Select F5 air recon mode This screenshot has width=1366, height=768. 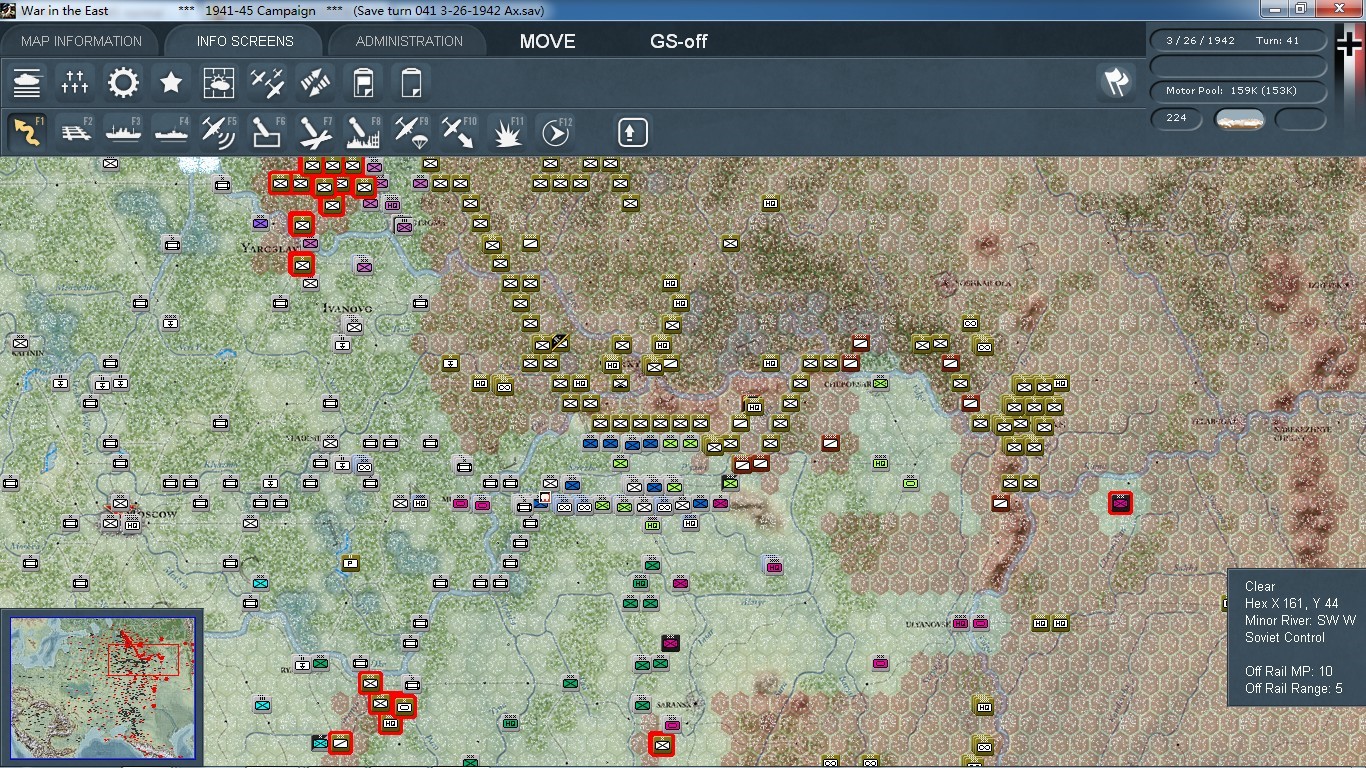(219, 131)
